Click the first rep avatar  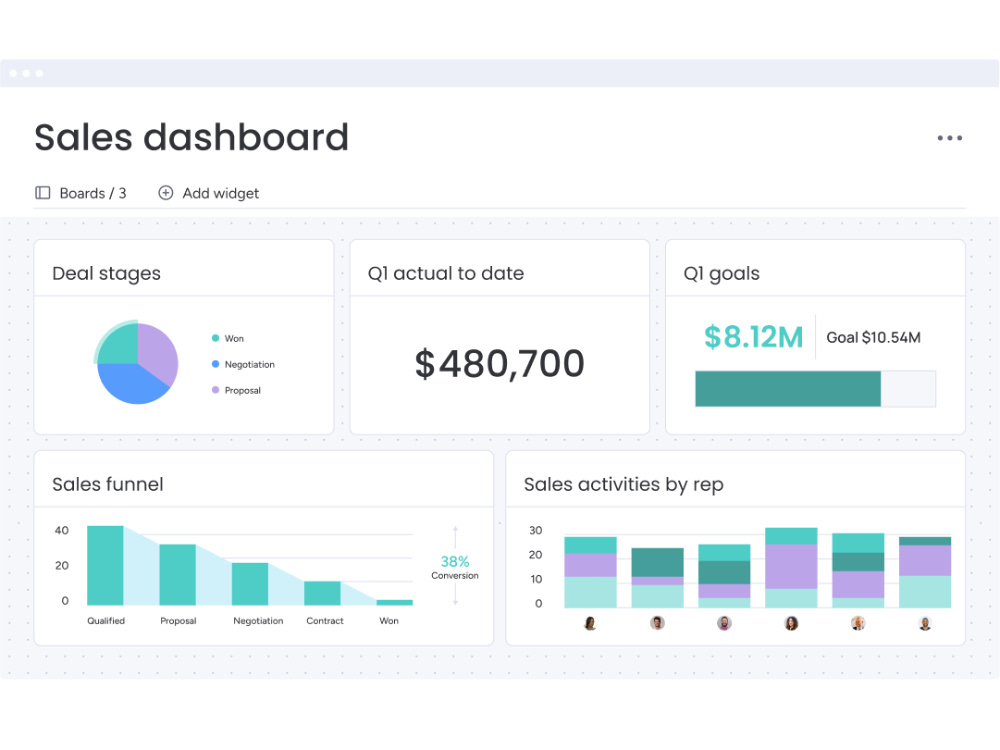tap(590, 623)
